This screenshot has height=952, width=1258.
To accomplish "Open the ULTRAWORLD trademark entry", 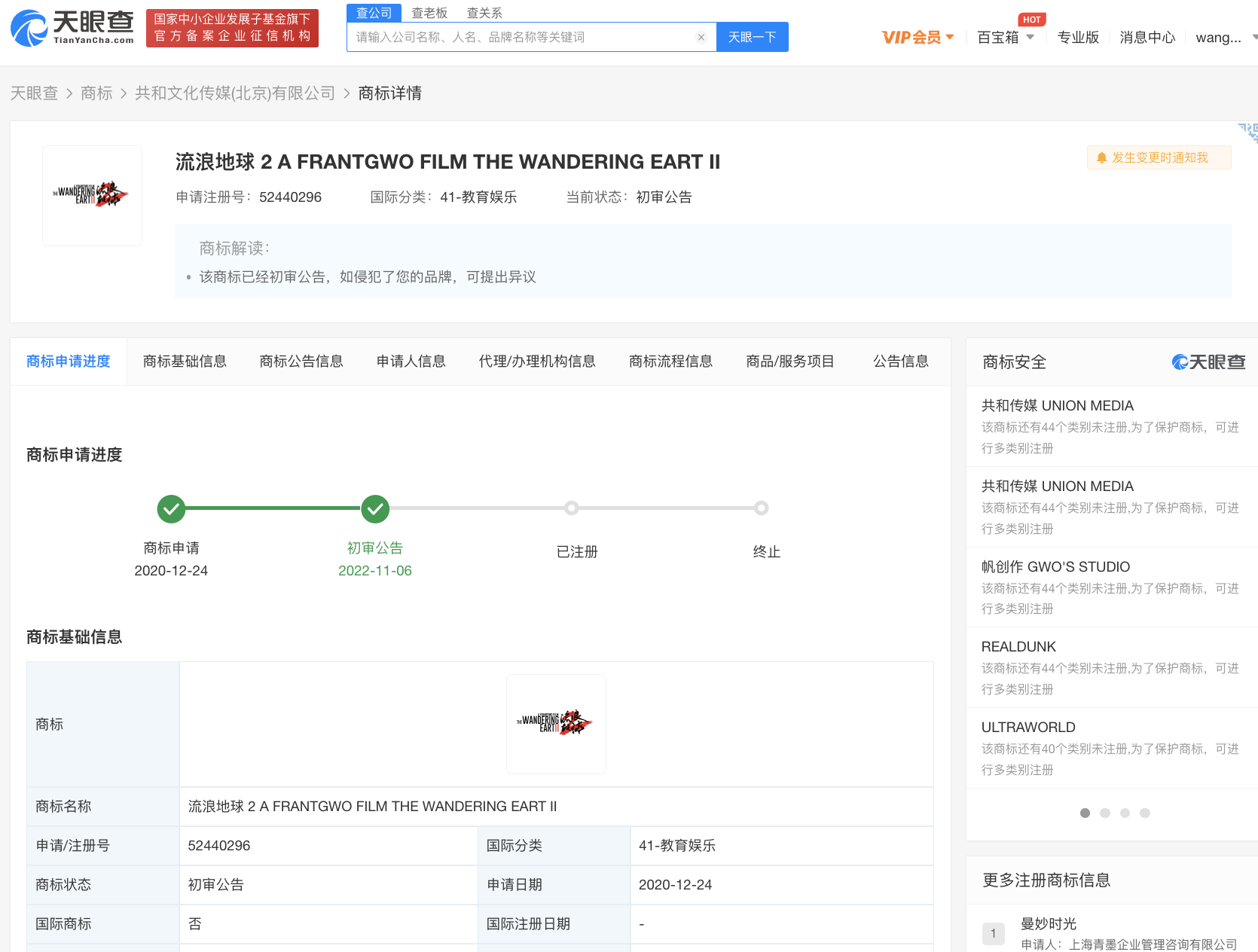I will 1028,728.
